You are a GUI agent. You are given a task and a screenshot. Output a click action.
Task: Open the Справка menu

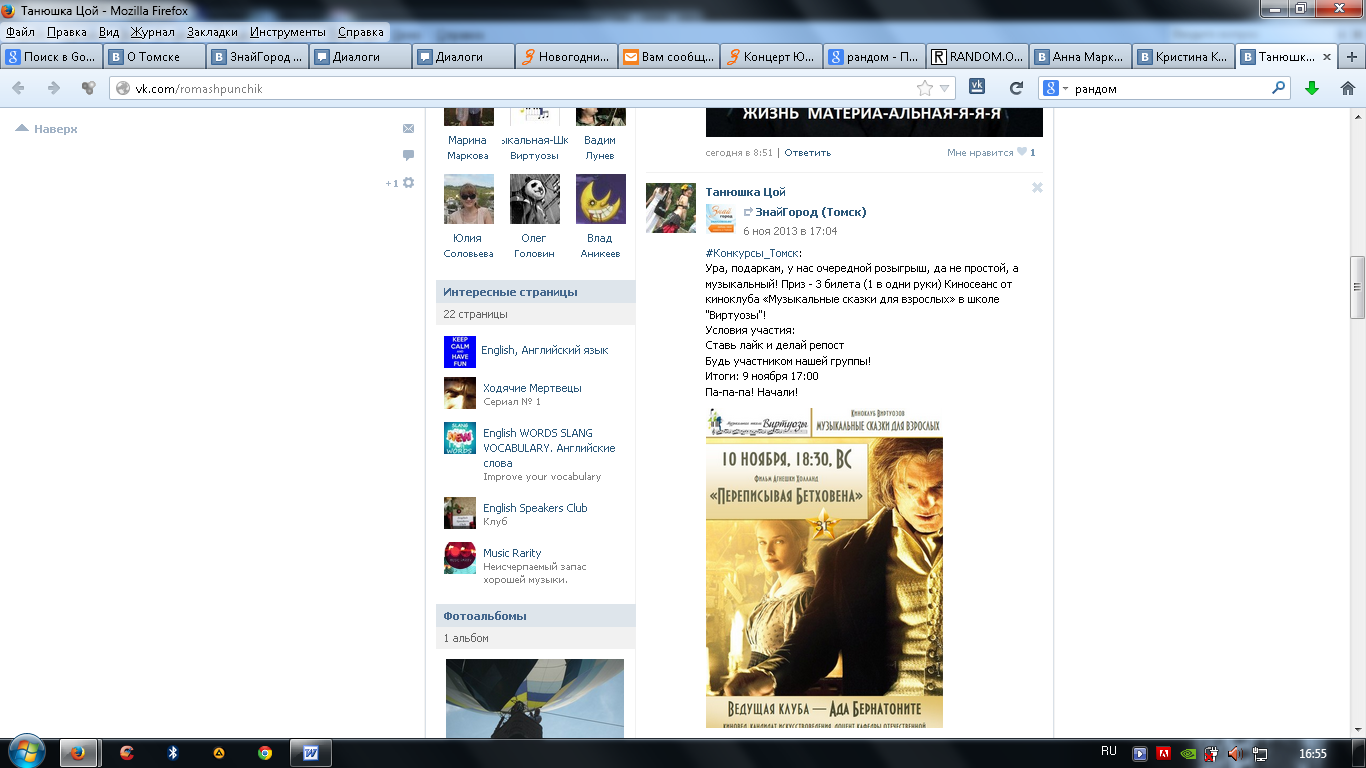(361, 32)
